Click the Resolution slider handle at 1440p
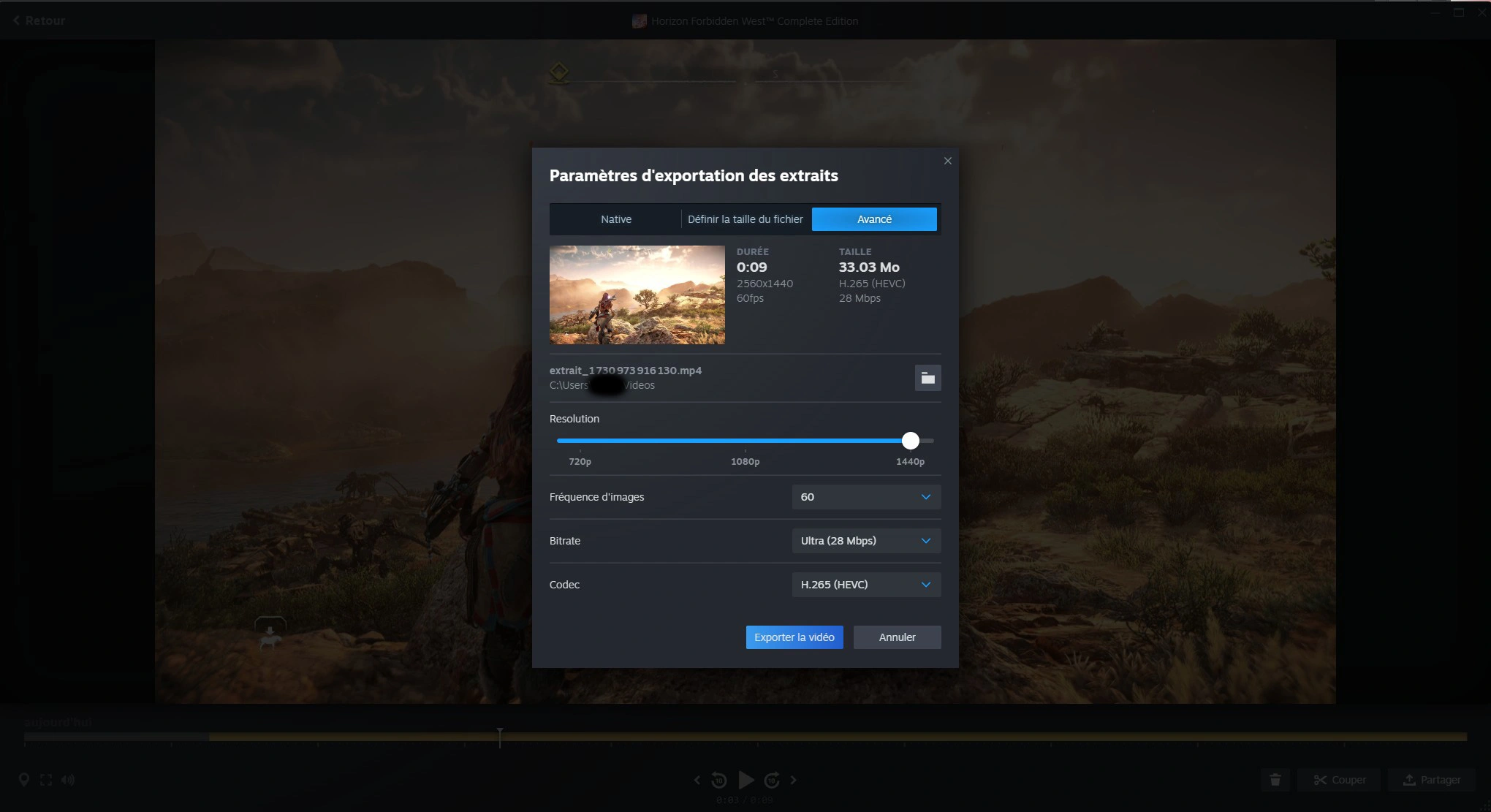 [910, 441]
